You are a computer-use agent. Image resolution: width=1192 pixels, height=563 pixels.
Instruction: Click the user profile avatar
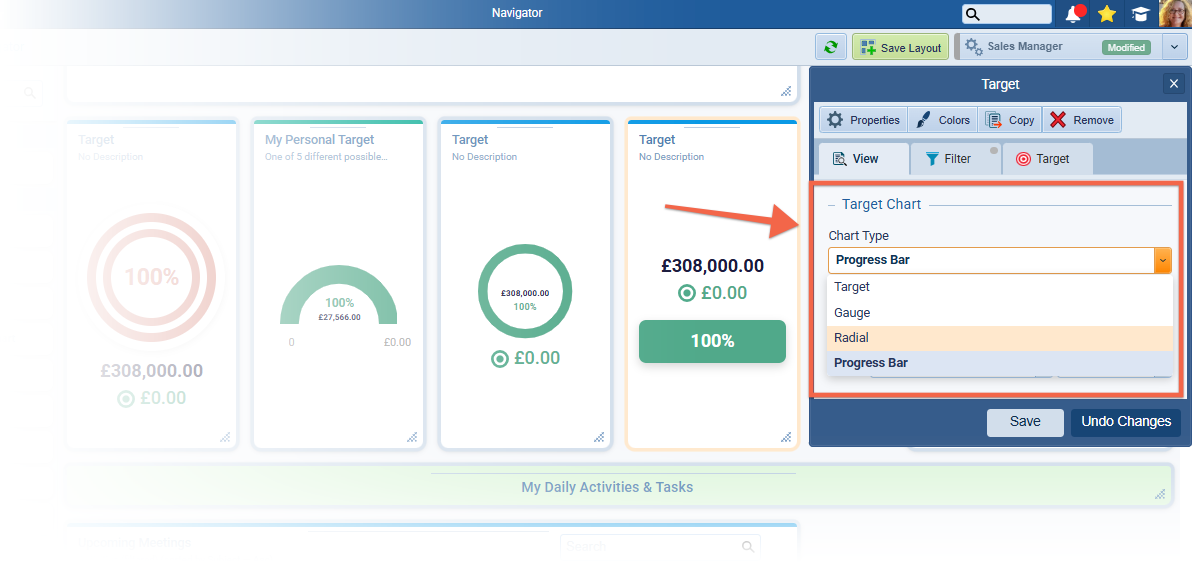(1174, 14)
